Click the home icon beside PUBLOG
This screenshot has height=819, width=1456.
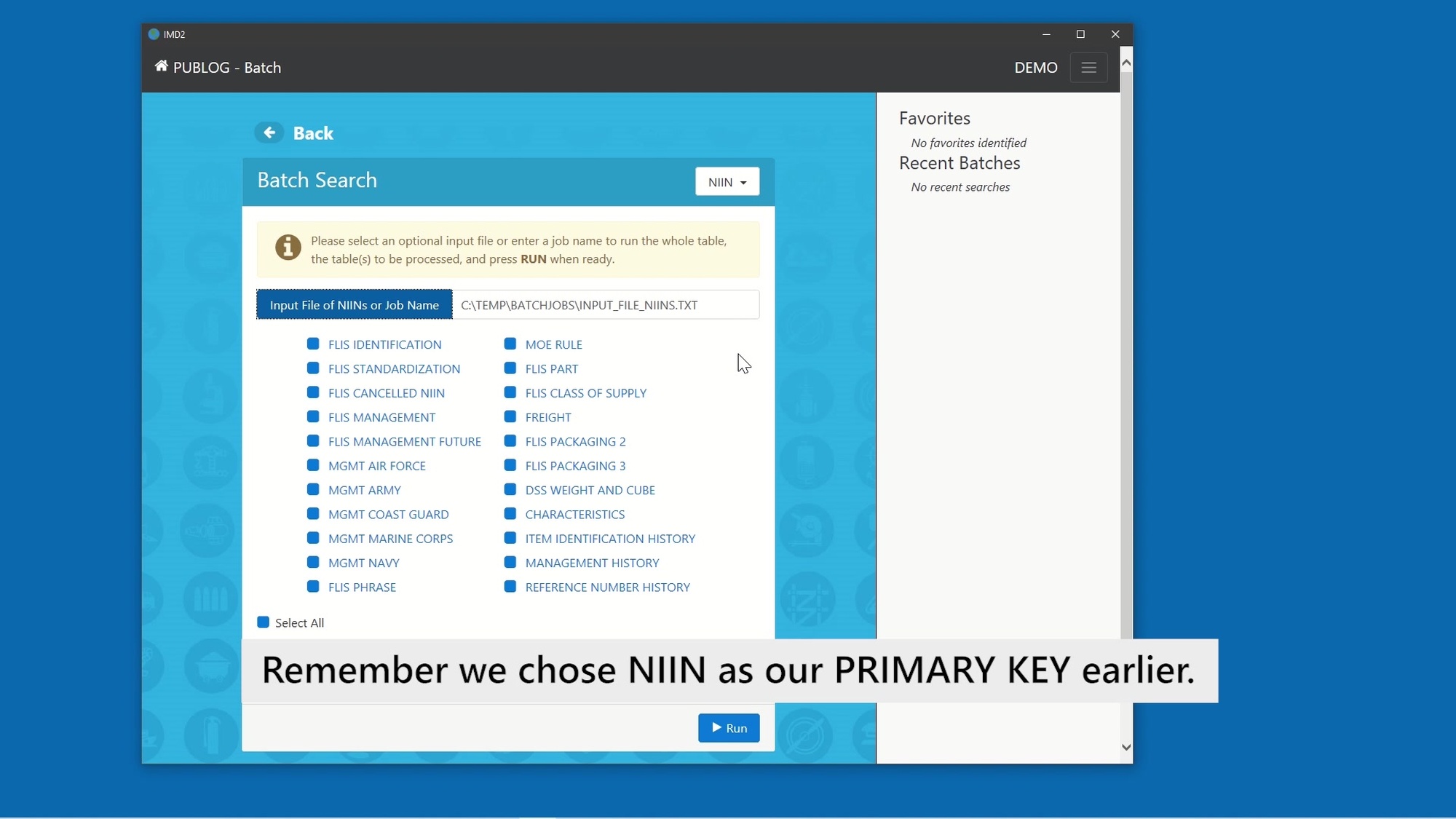tap(161, 67)
